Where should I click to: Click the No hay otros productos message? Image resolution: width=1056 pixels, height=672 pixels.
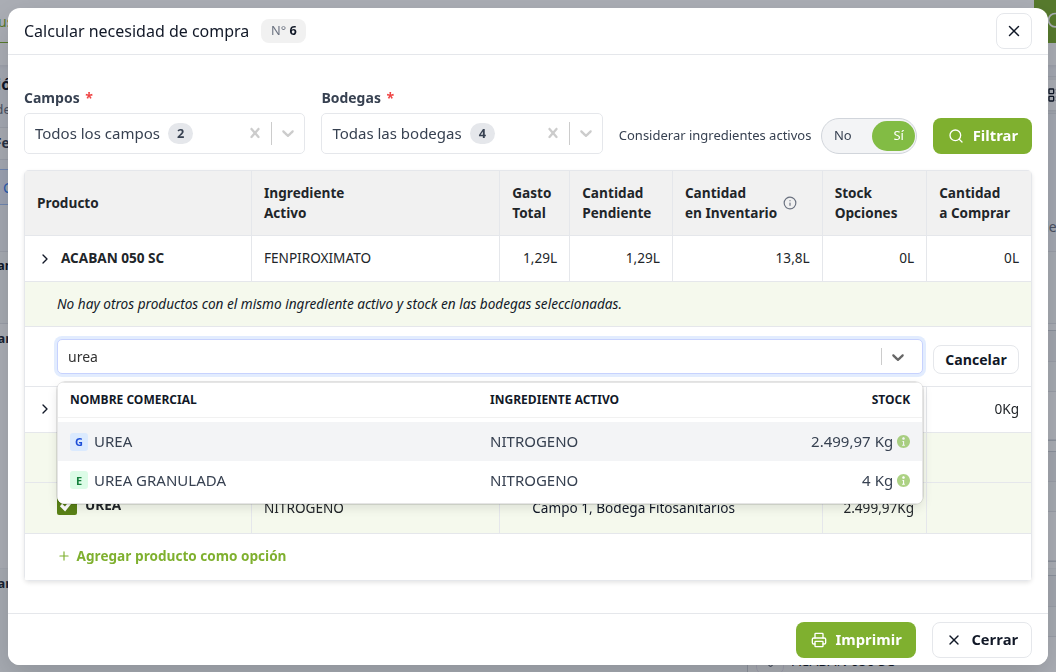click(339, 304)
